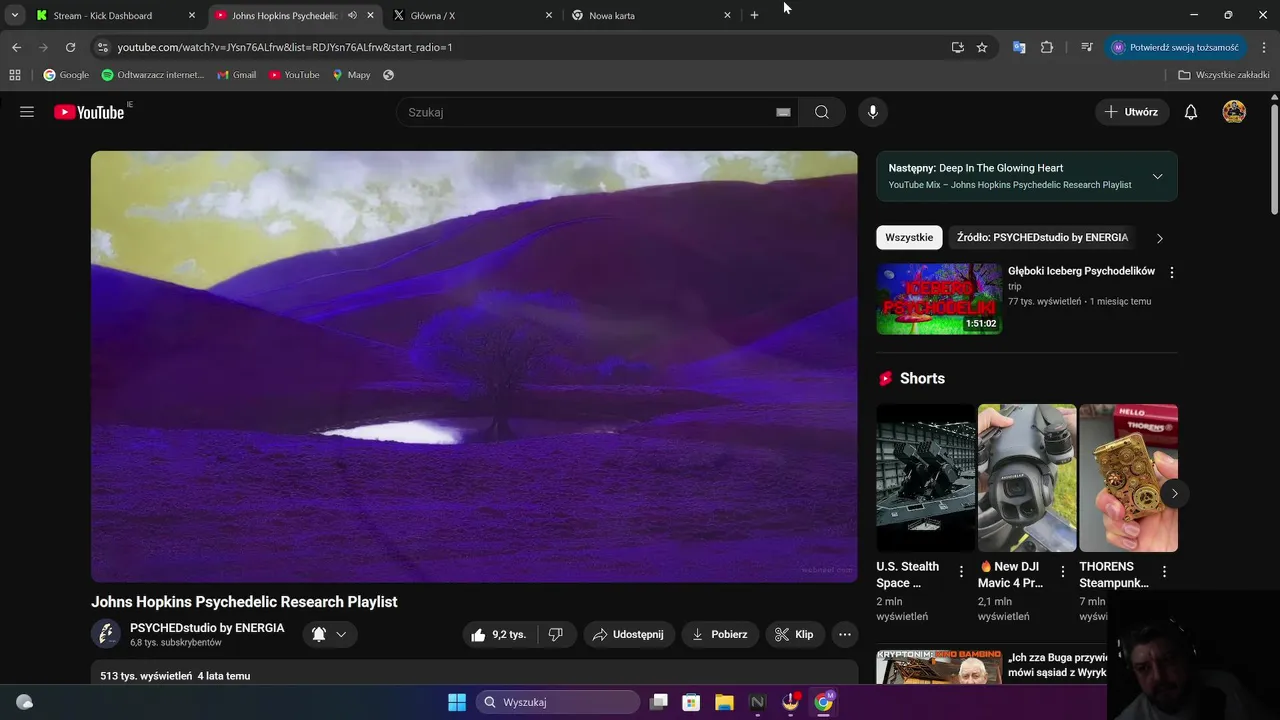The width and height of the screenshot is (1280, 720).
Task: Click the Udostępnij share button
Action: tap(628, 634)
